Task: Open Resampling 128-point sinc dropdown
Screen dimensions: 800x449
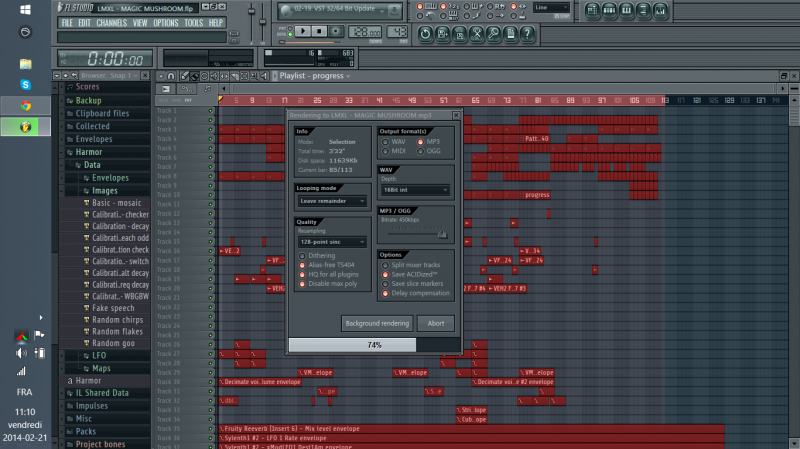Action: (332, 242)
